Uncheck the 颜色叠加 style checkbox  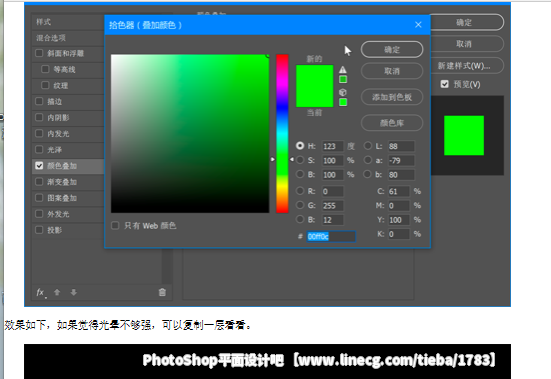[x=39, y=165]
